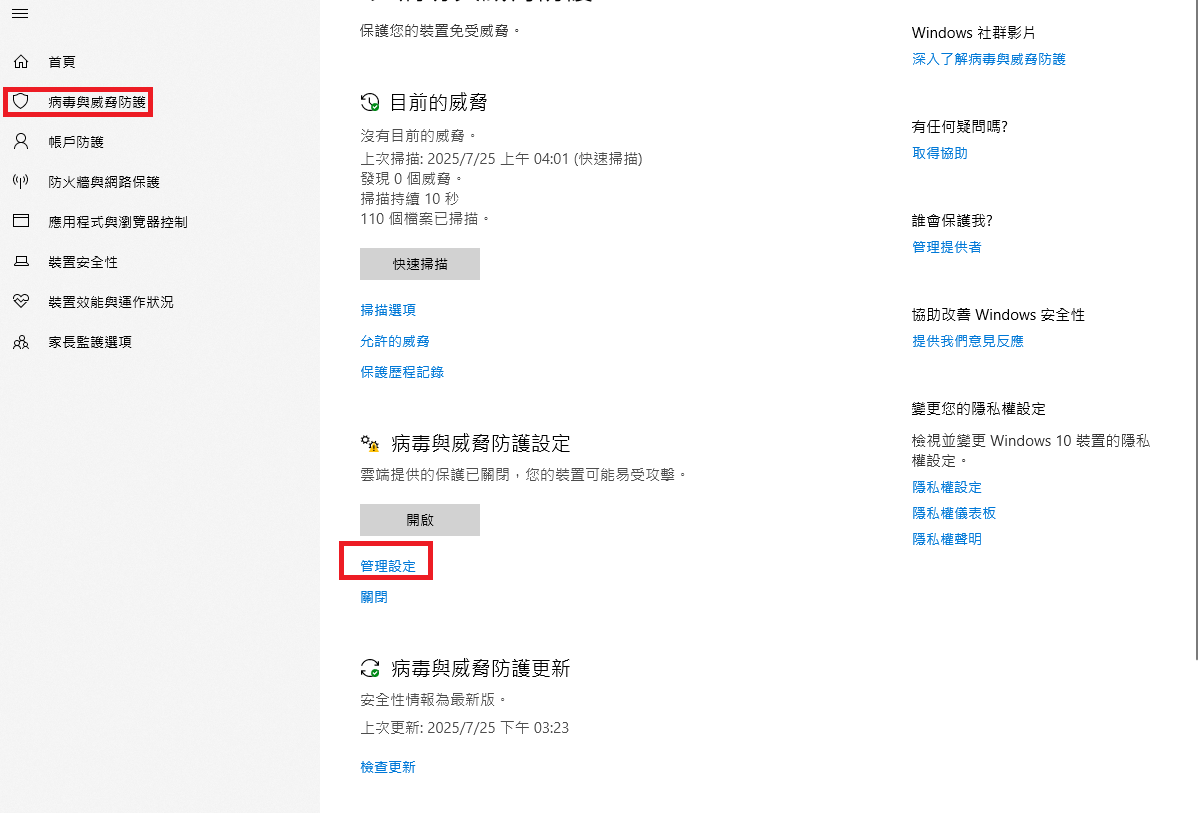Click the app and browser control window icon
Screen dimensions: 1198x813
[x=21, y=221]
